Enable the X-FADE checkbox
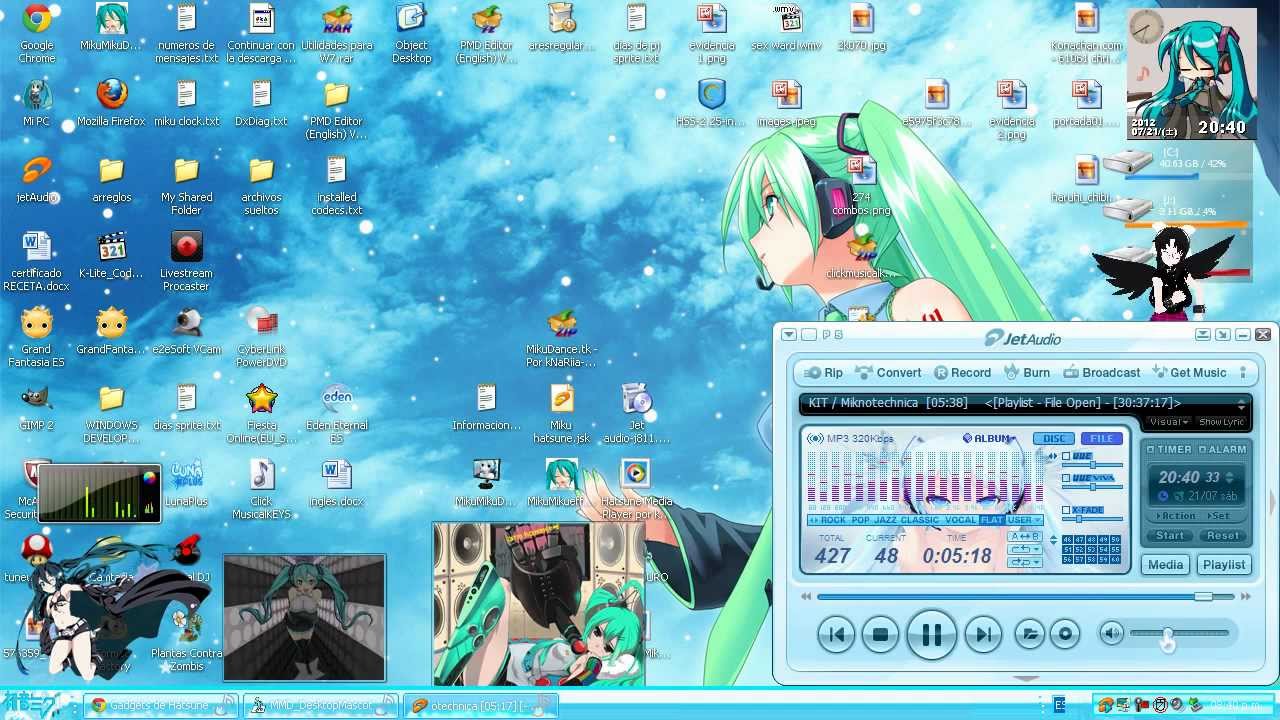1280x720 pixels. click(x=1067, y=510)
